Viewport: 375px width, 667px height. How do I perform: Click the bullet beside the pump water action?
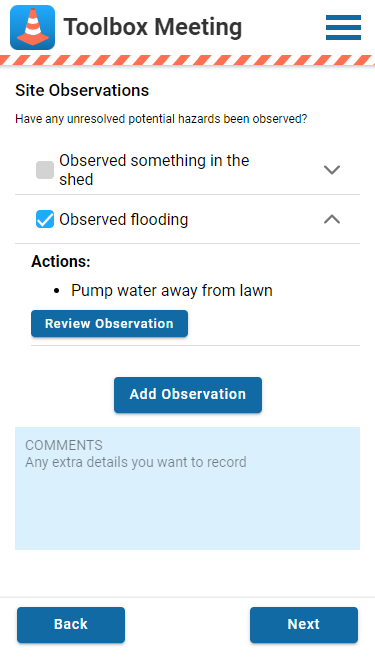(x=57, y=291)
